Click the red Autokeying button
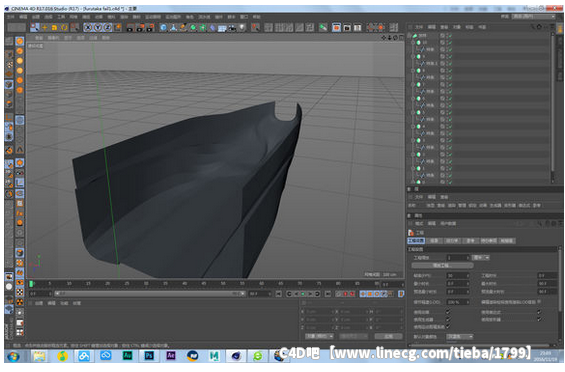The image size is (565, 372). pyautogui.click(x=345, y=294)
